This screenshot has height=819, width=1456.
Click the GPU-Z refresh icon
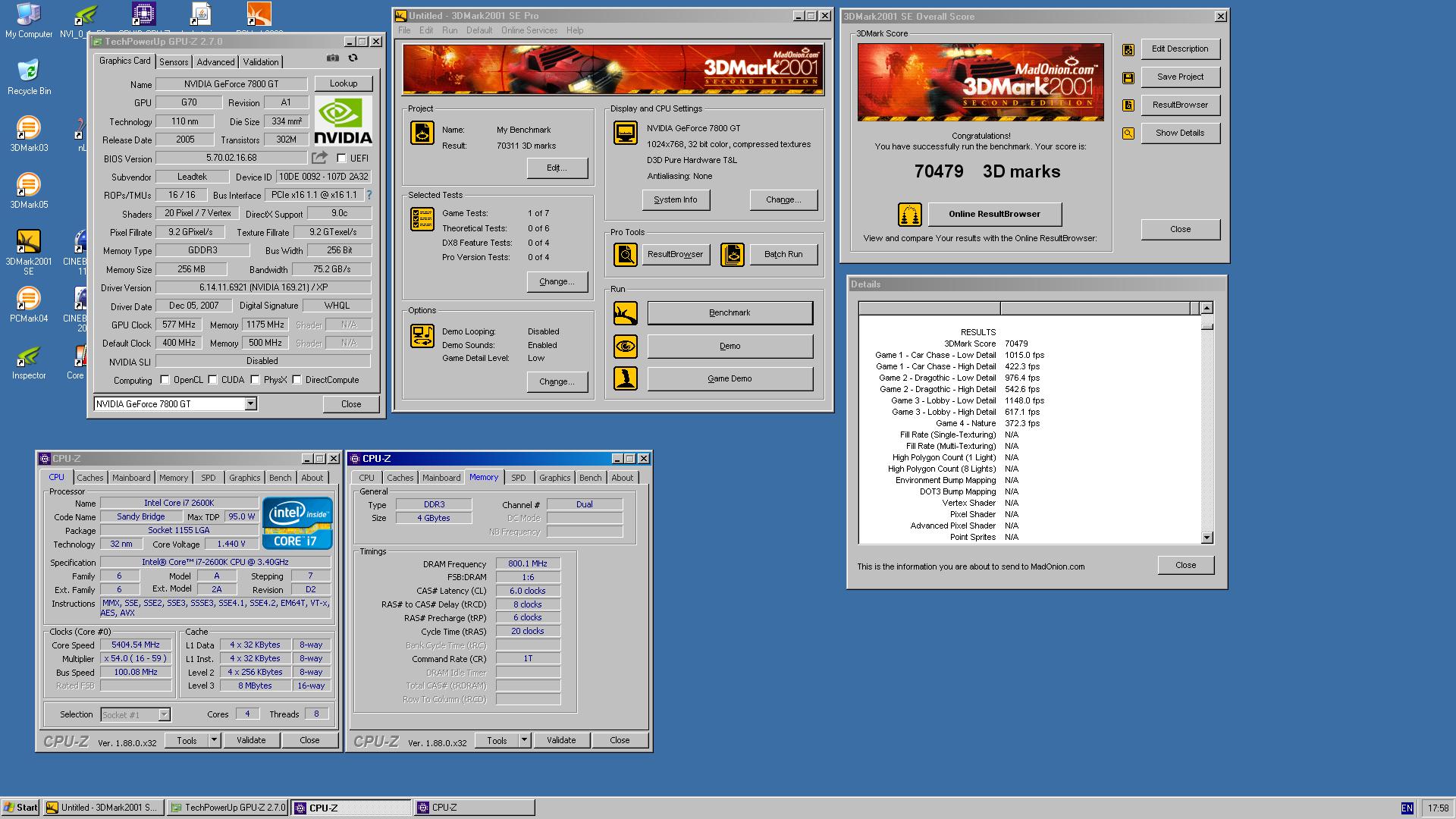point(353,58)
